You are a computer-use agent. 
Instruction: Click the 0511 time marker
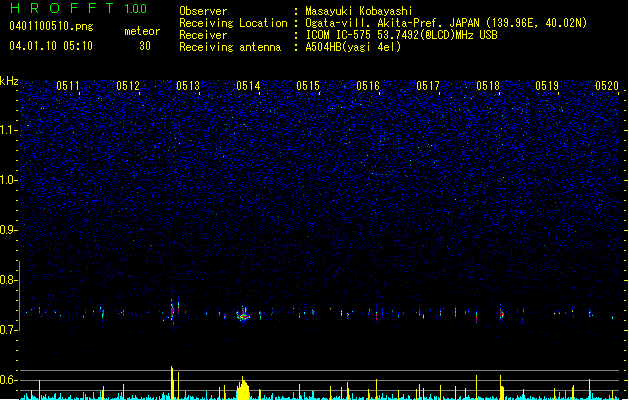point(68,86)
